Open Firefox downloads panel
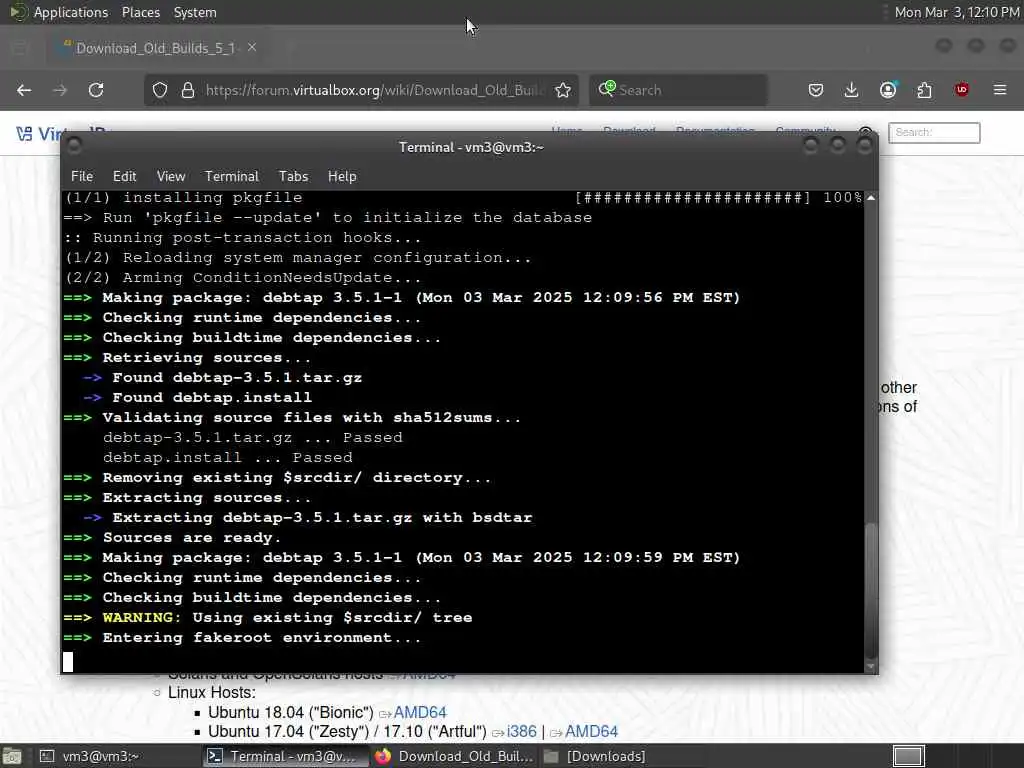Image resolution: width=1024 pixels, height=768 pixels. [852, 90]
